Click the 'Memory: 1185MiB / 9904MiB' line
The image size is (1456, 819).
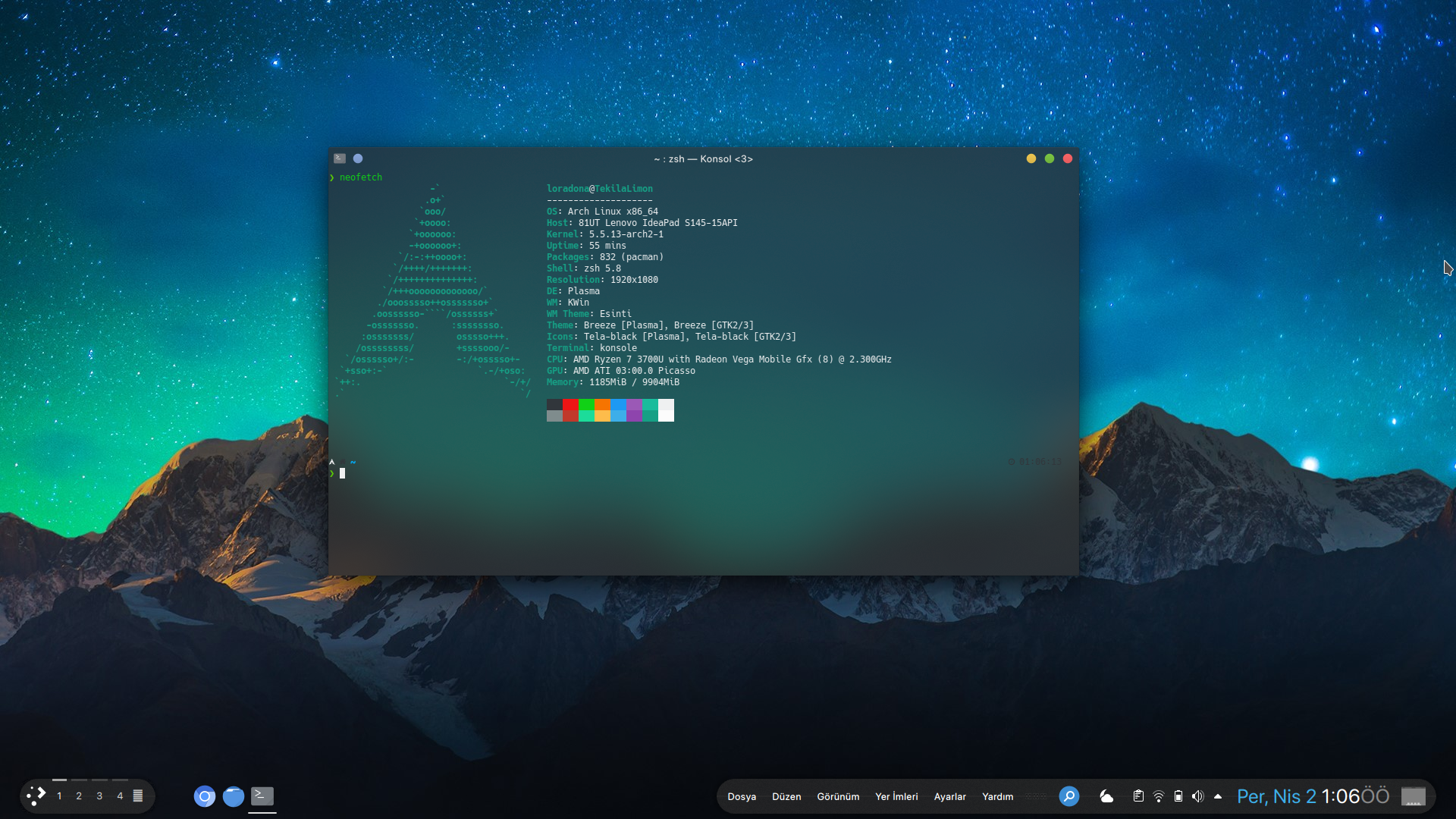pyautogui.click(x=613, y=382)
